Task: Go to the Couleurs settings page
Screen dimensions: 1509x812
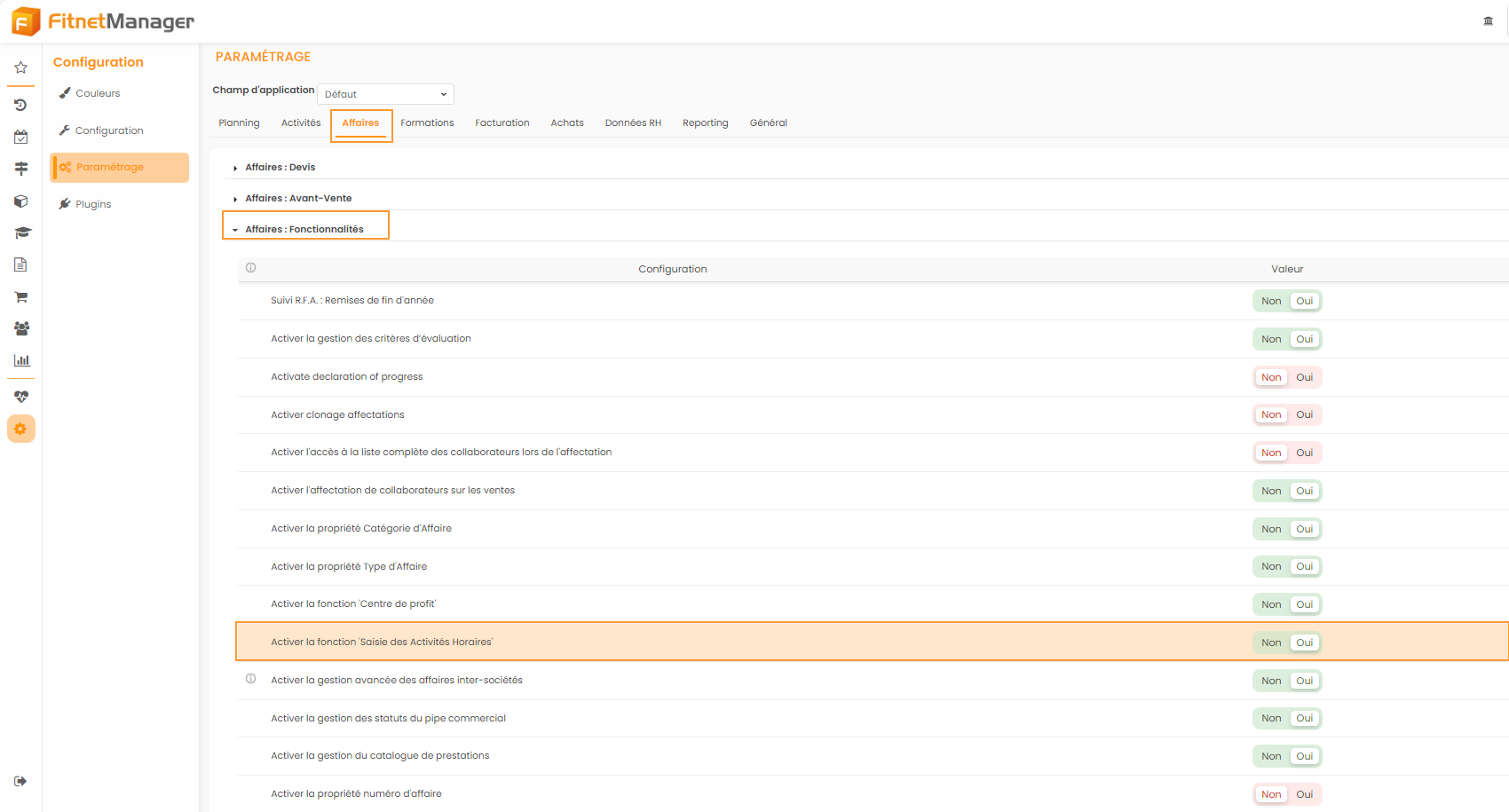Action: [98, 93]
